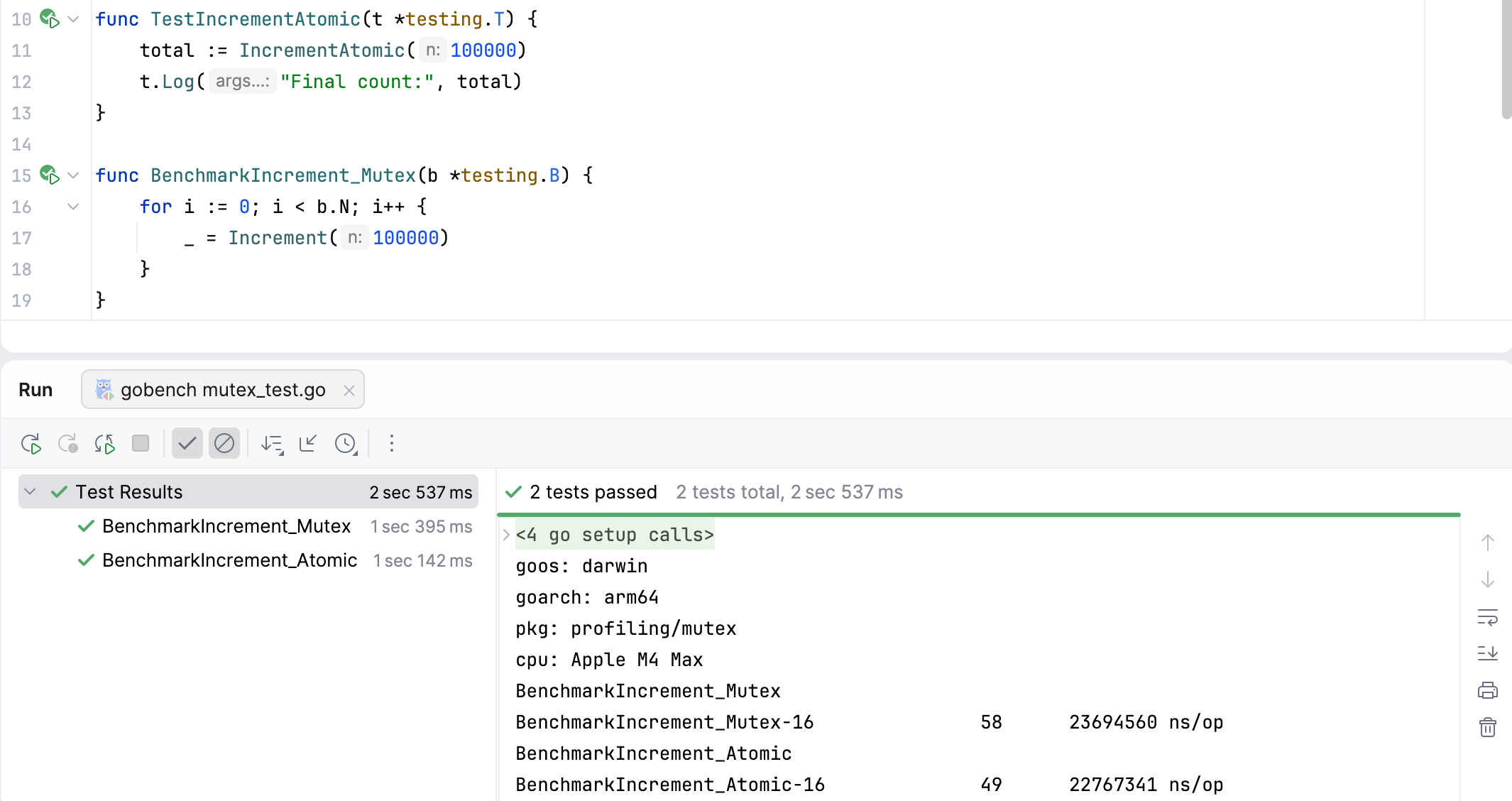
Task: Expand the <4 go setup calls> entry
Action: [x=505, y=535]
